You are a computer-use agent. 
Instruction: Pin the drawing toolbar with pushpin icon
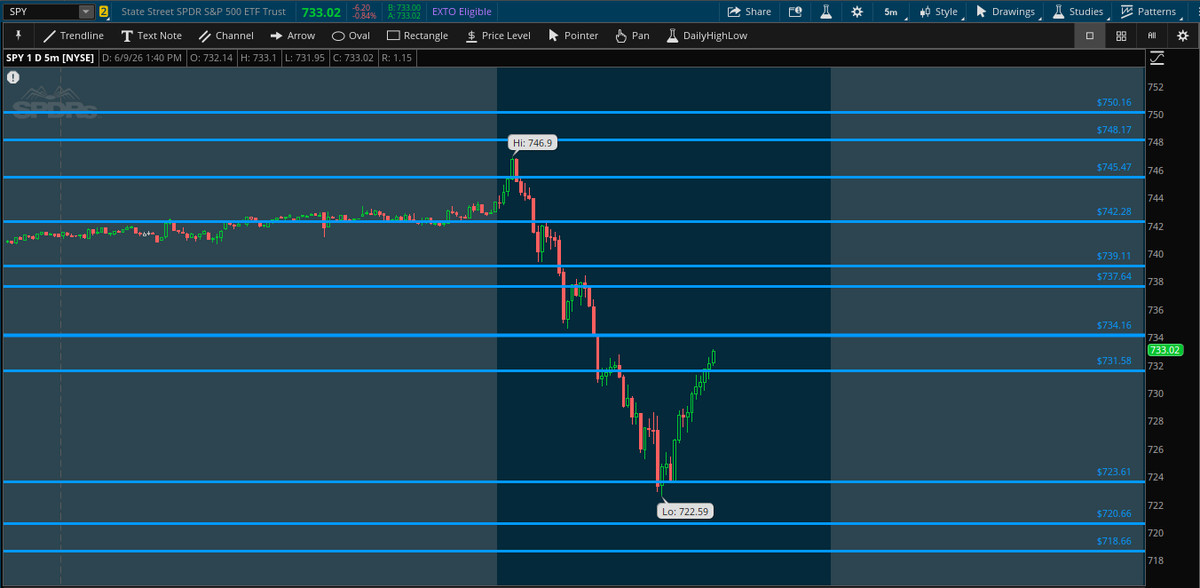pos(18,35)
